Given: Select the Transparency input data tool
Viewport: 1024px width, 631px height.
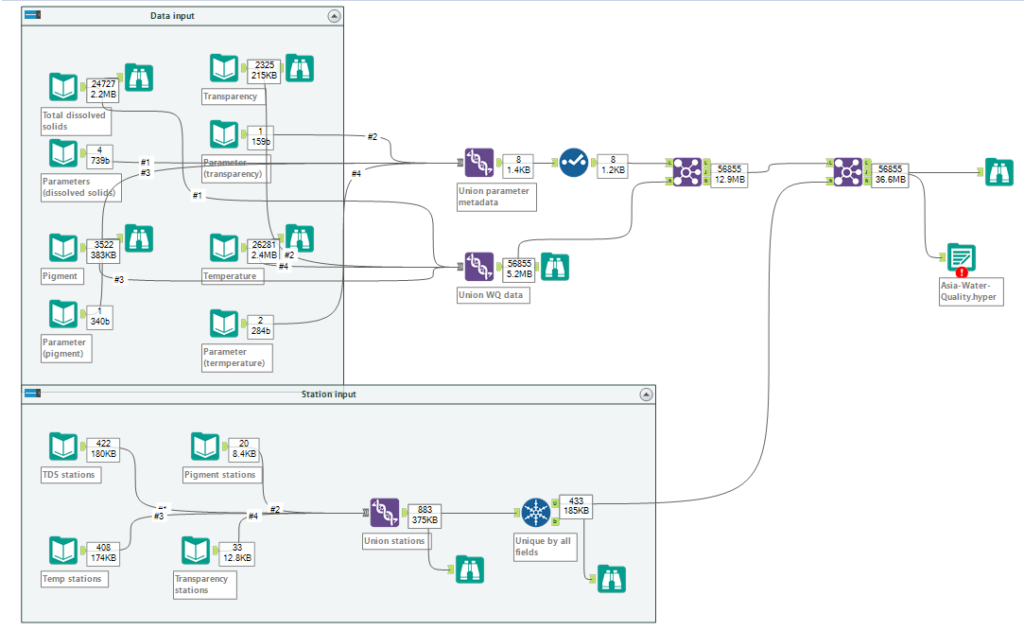Looking at the screenshot, I should 224,68.
